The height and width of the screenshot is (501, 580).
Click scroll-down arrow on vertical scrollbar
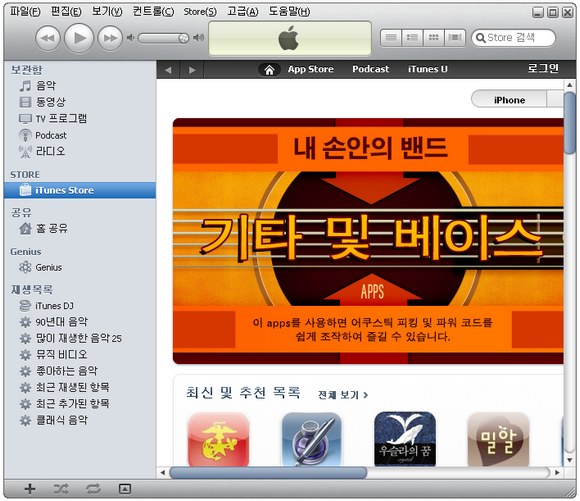point(570,460)
